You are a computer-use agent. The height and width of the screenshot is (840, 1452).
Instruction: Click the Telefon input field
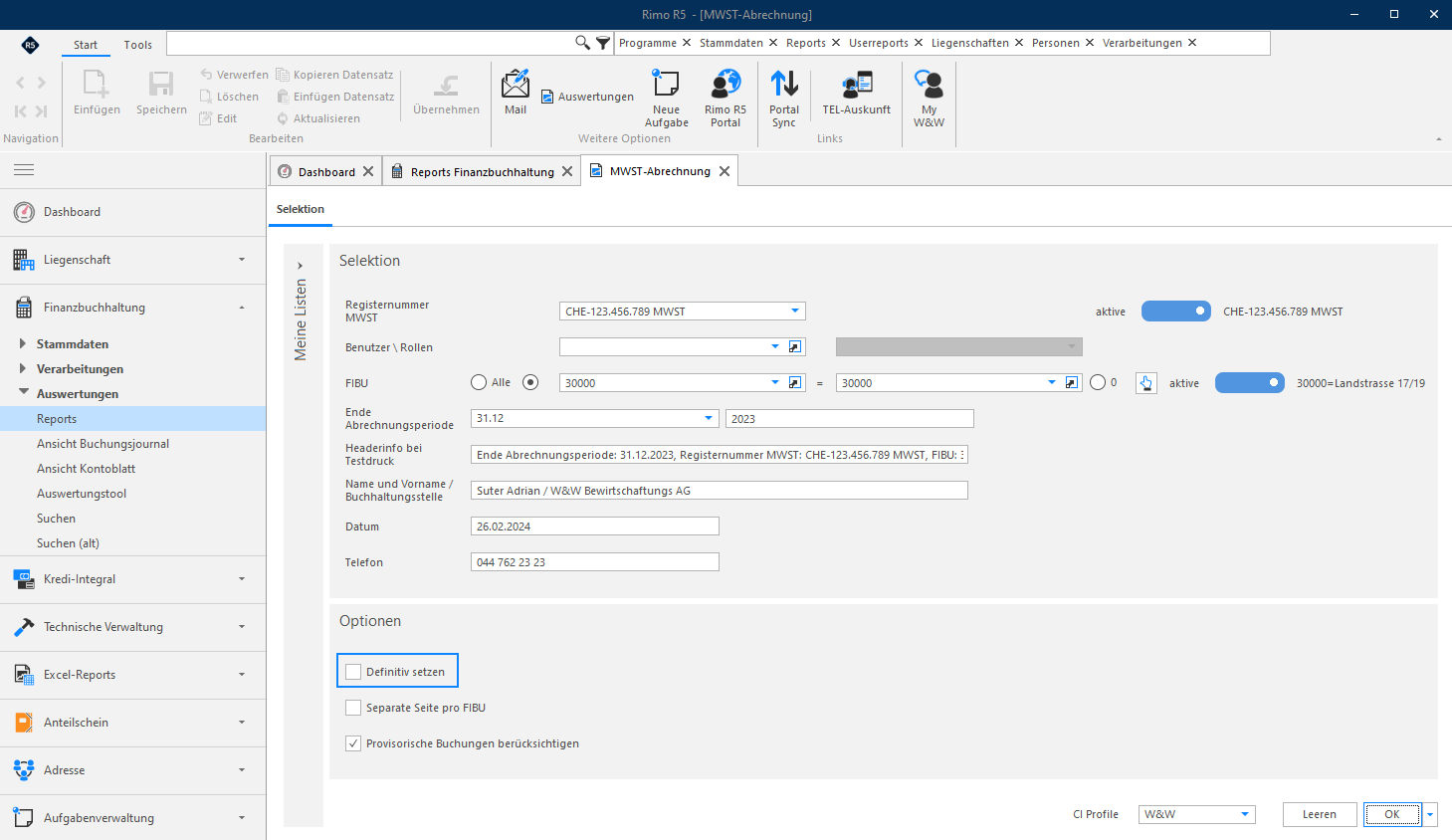coord(595,562)
